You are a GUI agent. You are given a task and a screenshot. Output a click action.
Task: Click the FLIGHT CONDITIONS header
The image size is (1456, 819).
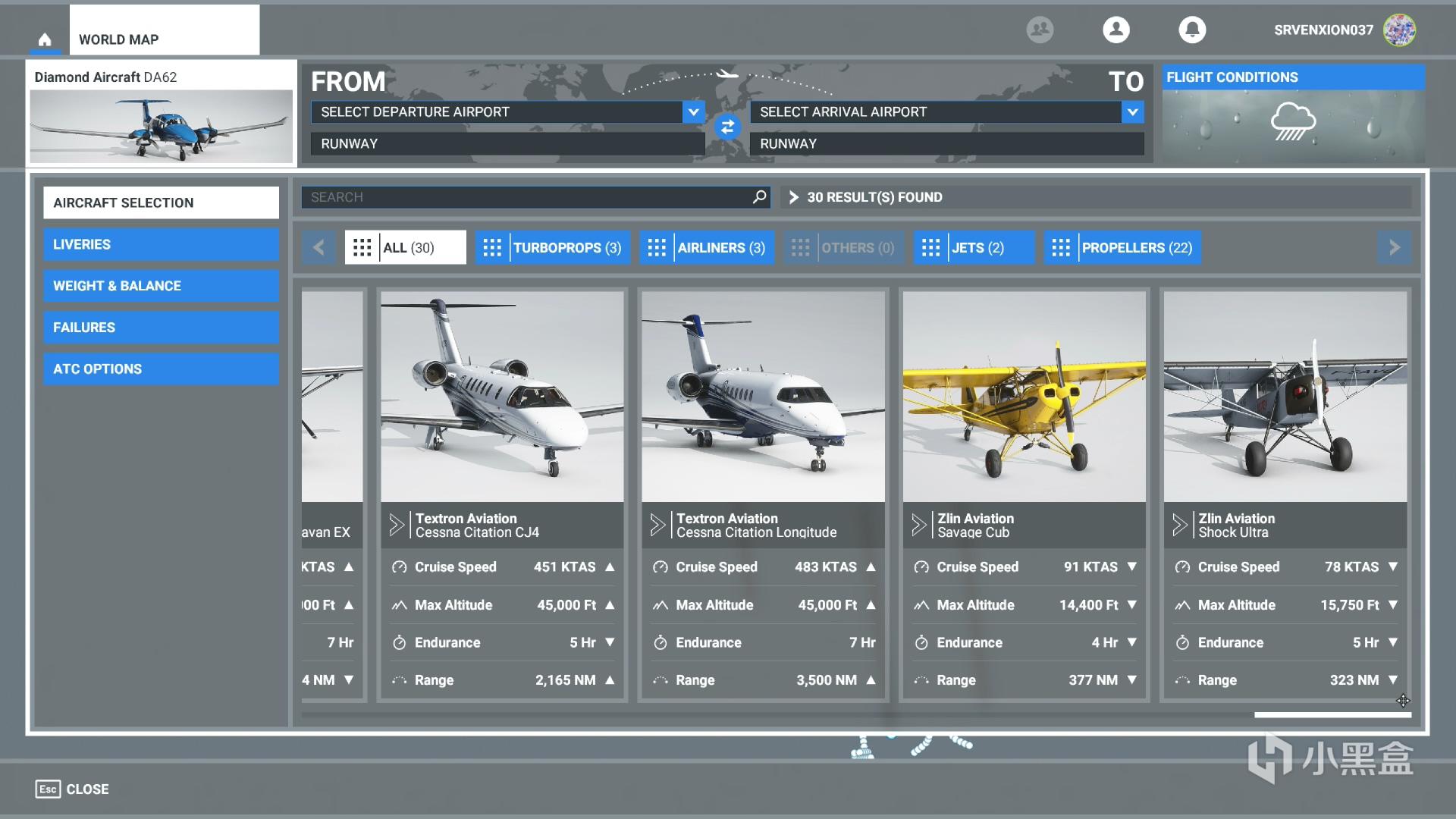pos(1293,77)
